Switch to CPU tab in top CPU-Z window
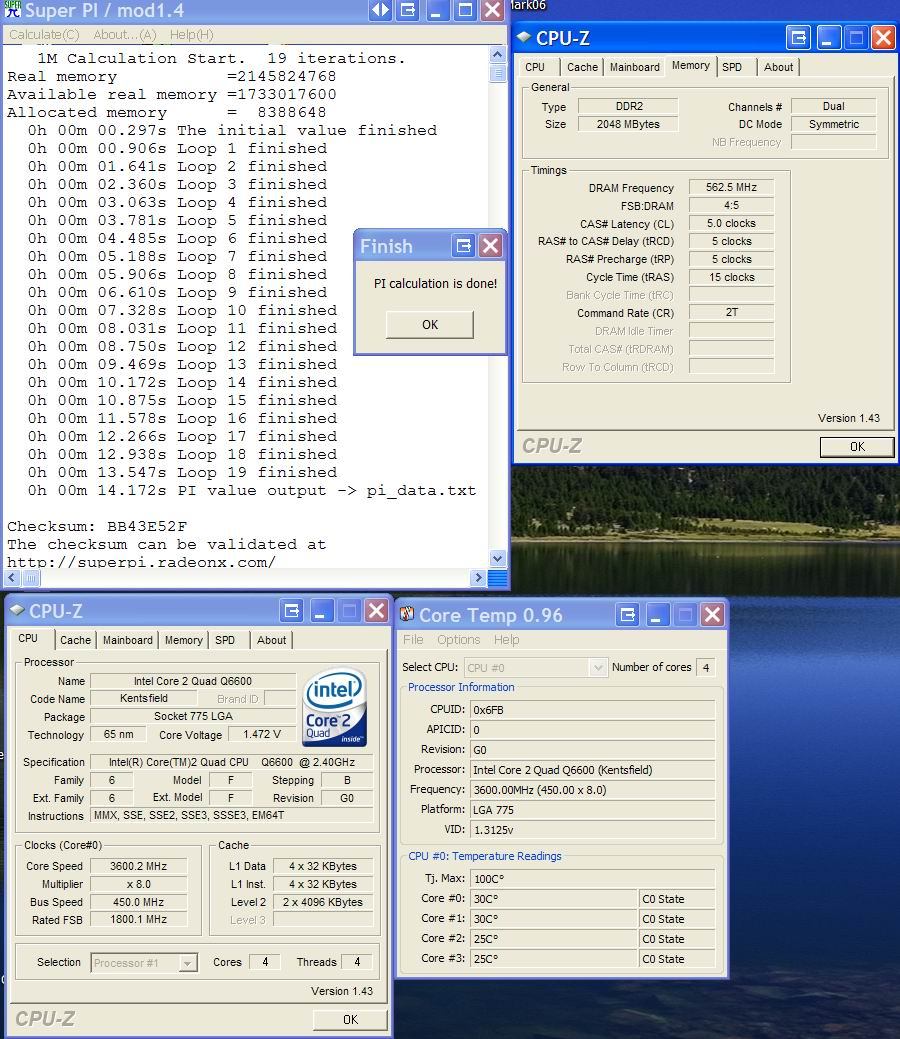900x1039 pixels. [x=535, y=67]
